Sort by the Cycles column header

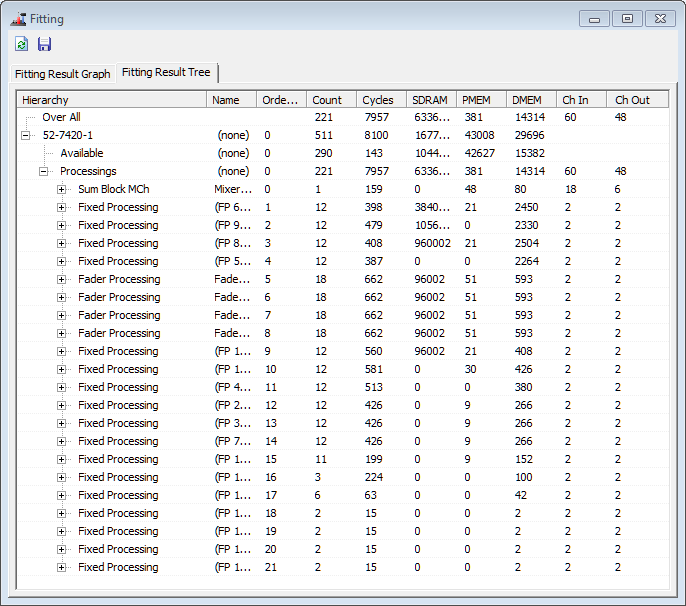coord(379,100)
